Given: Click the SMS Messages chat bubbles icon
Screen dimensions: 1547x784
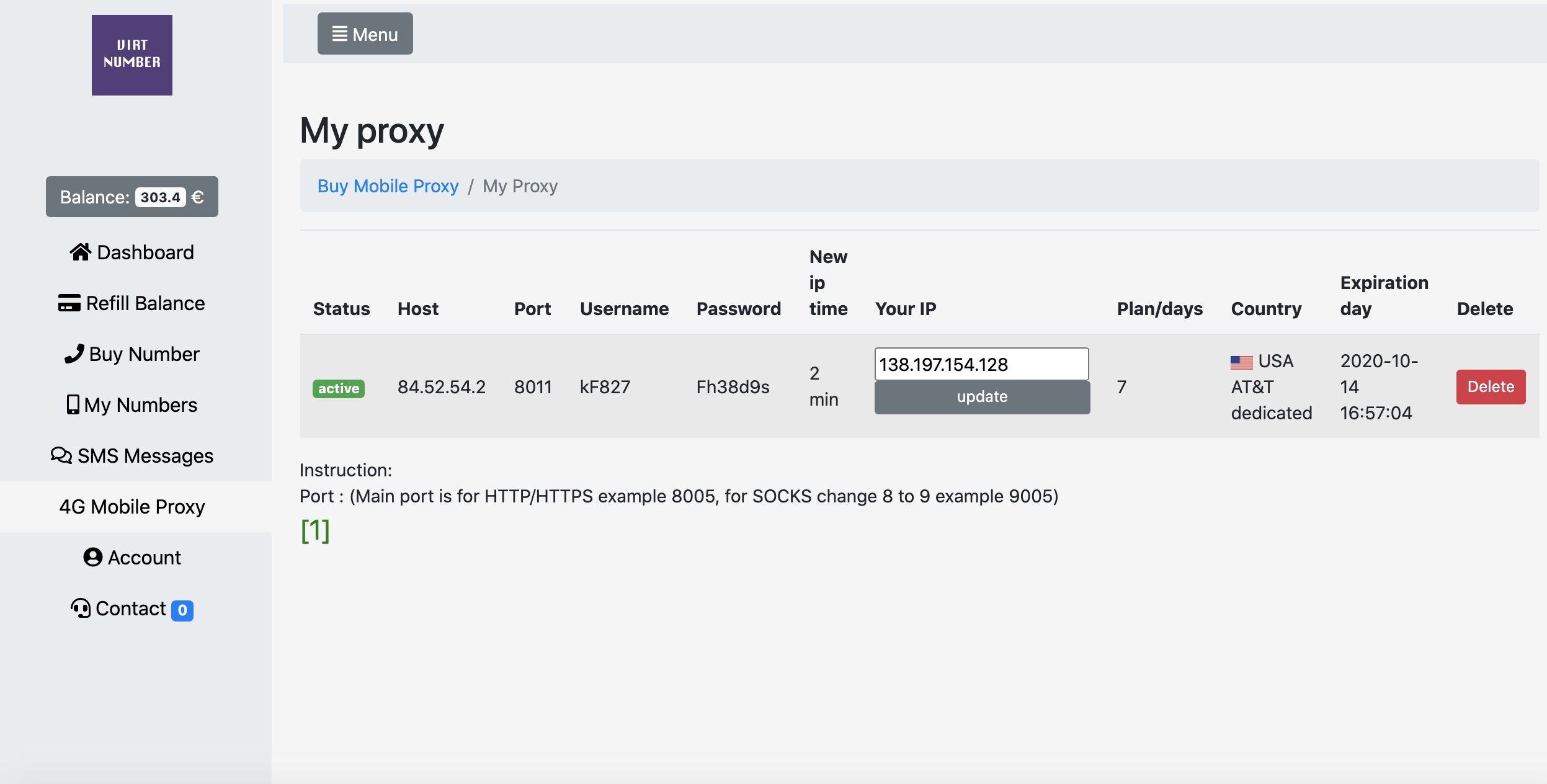Looking at the screenshot, I should click(61, 455).
